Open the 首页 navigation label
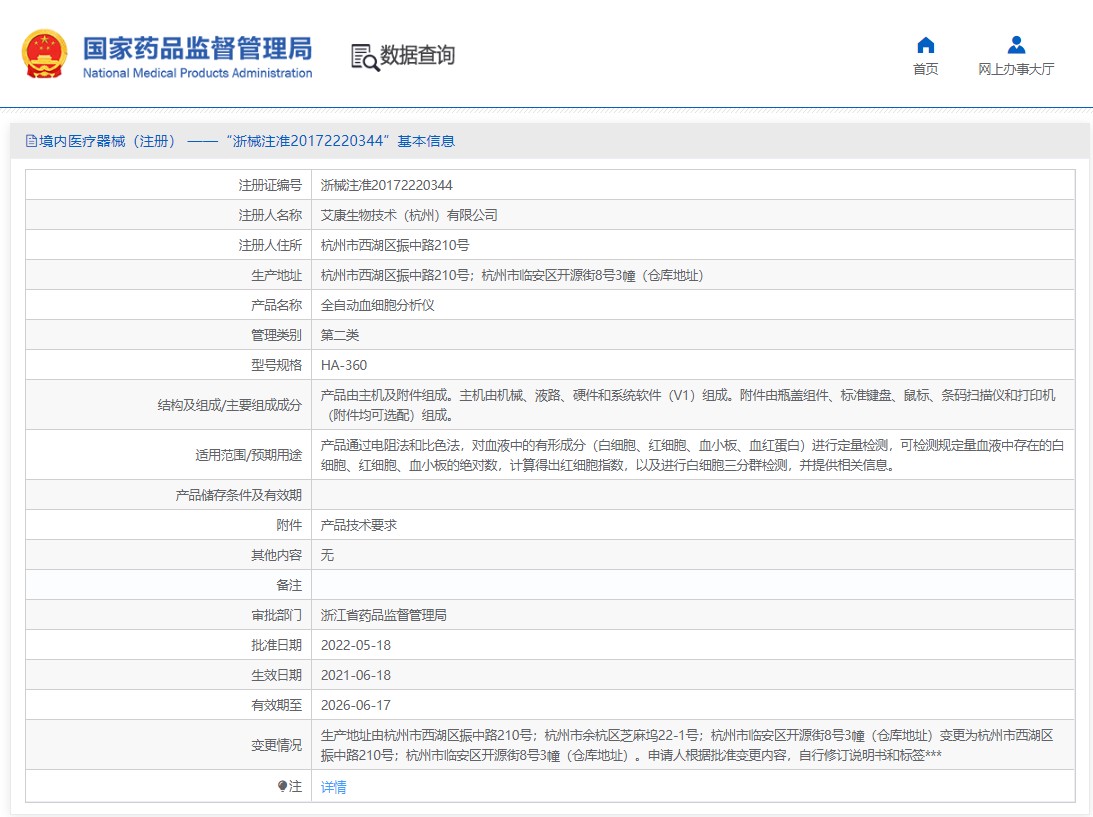The width and height of the screenshot is (1093, 817). [x=925, y=69]
